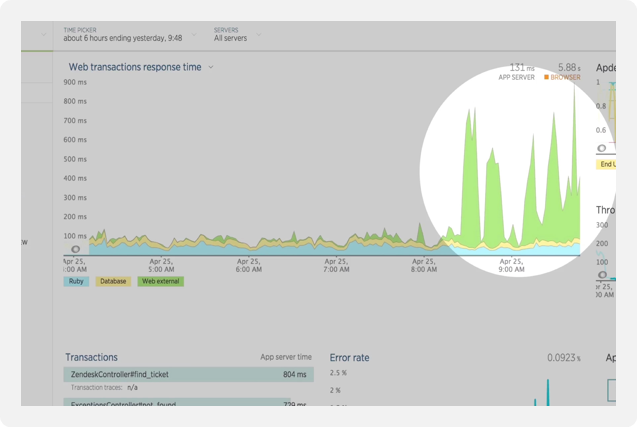Toggle the Ruby legend series
The image size is (637, 427).
coord(76,281)
